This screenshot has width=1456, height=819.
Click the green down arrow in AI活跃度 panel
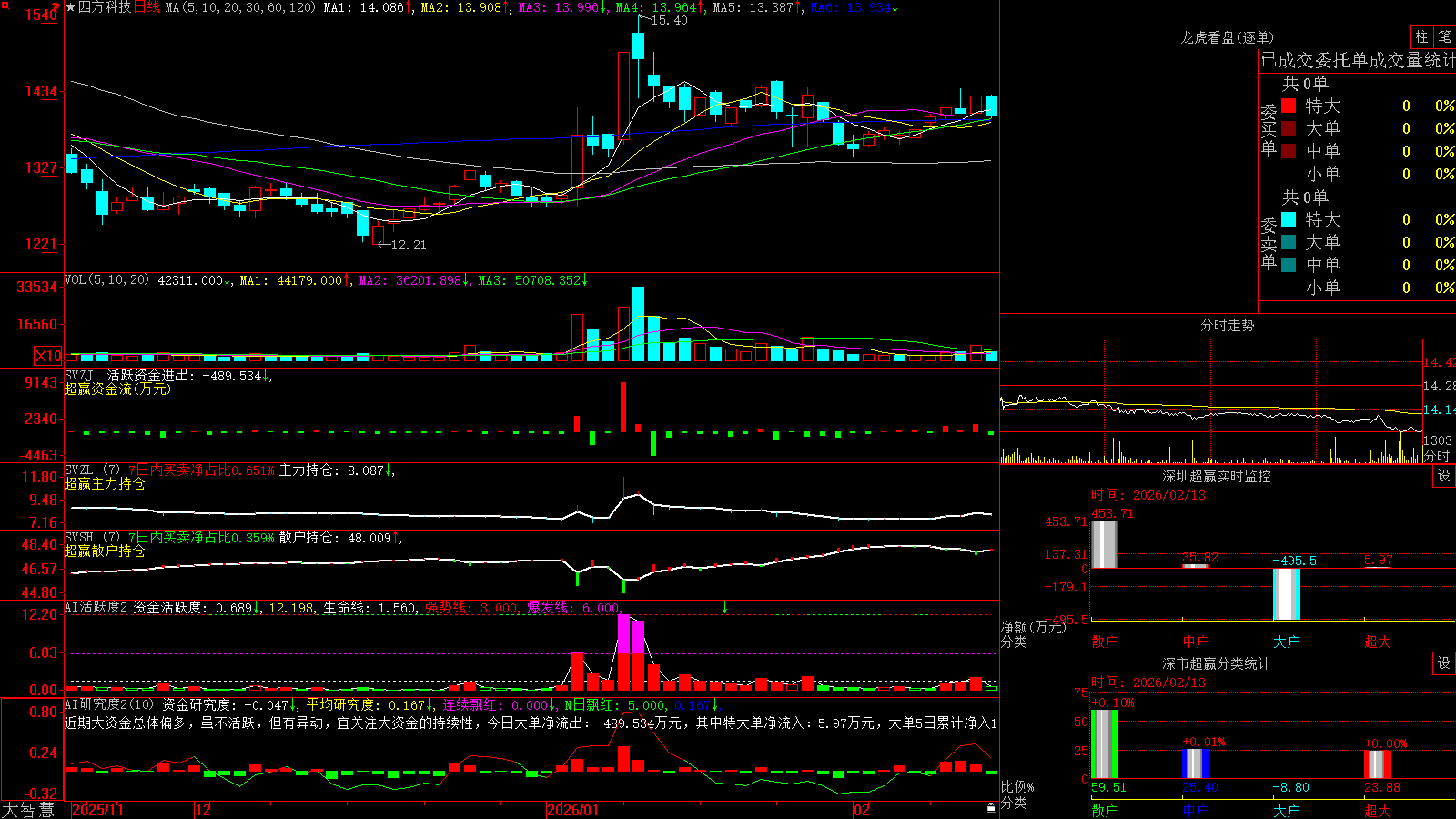pos(725,607)
